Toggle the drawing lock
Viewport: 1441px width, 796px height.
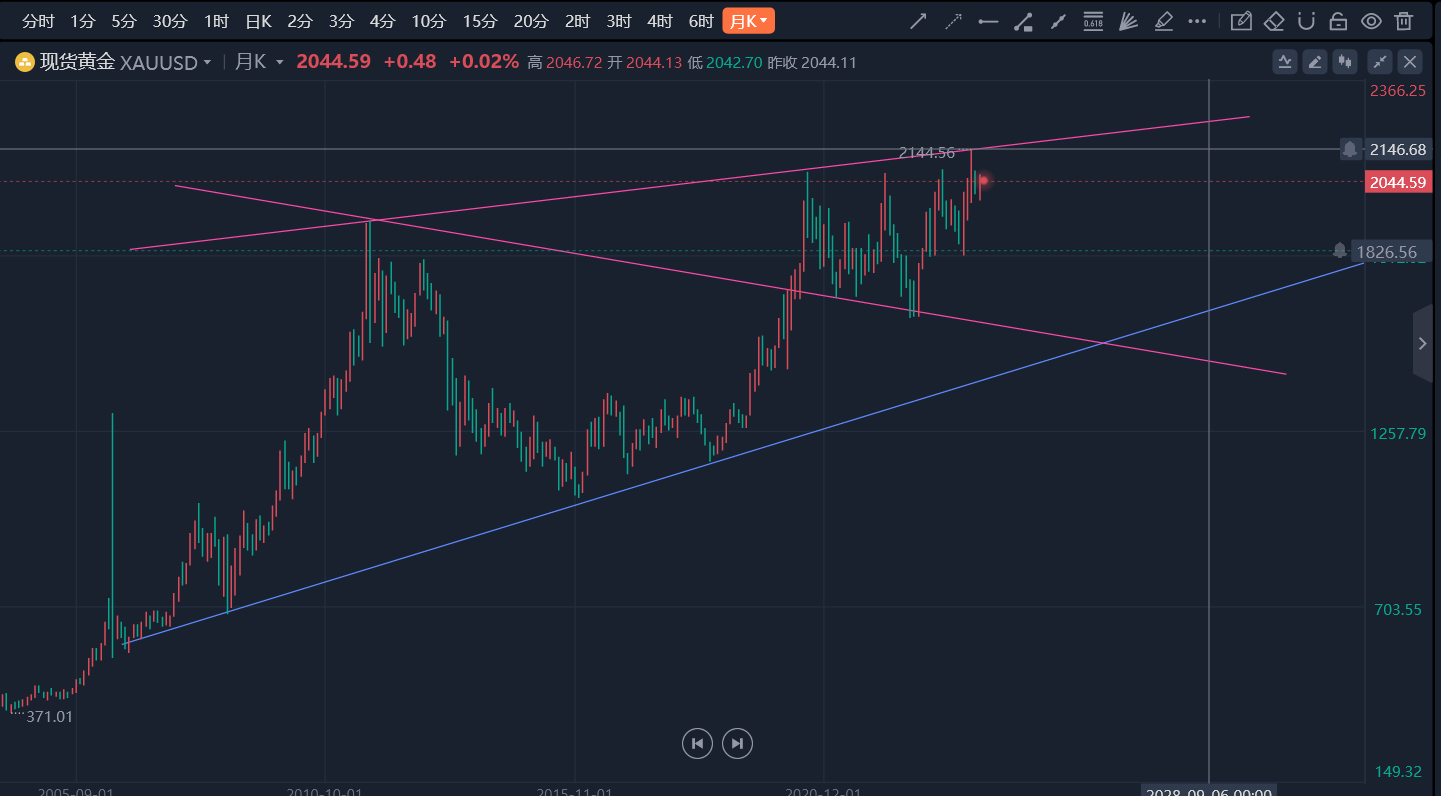[1338, 21]
